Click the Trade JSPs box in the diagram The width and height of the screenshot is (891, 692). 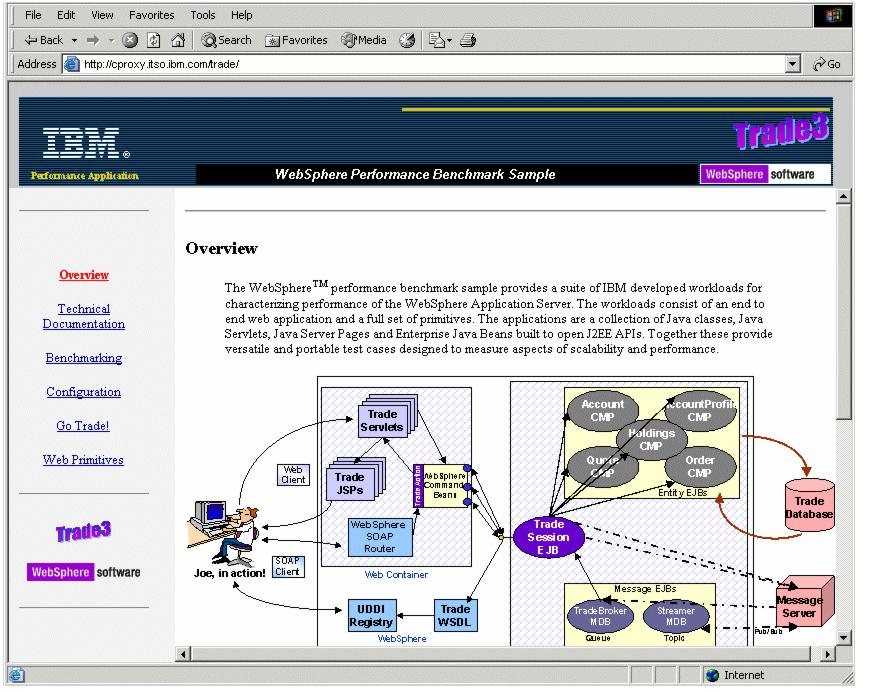[x=350, y=483]
